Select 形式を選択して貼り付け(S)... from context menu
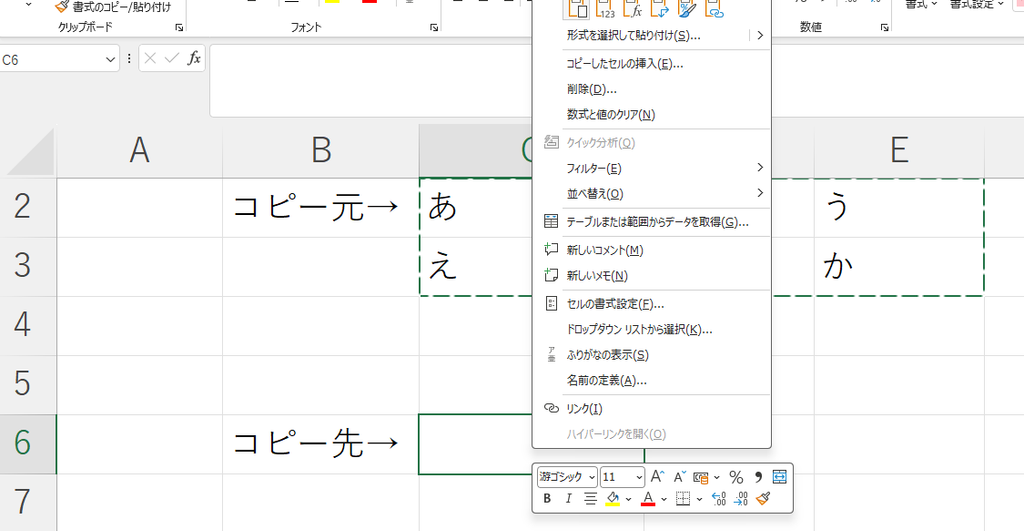 click(652, 35)
